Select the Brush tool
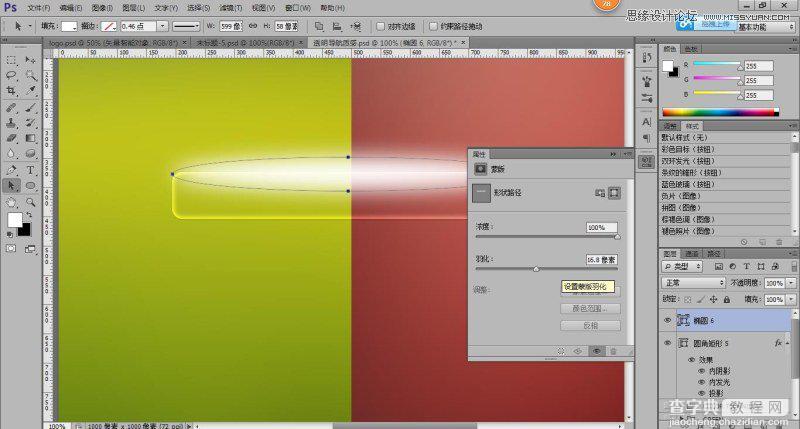 pyautogui.click(x=31, y=108)
